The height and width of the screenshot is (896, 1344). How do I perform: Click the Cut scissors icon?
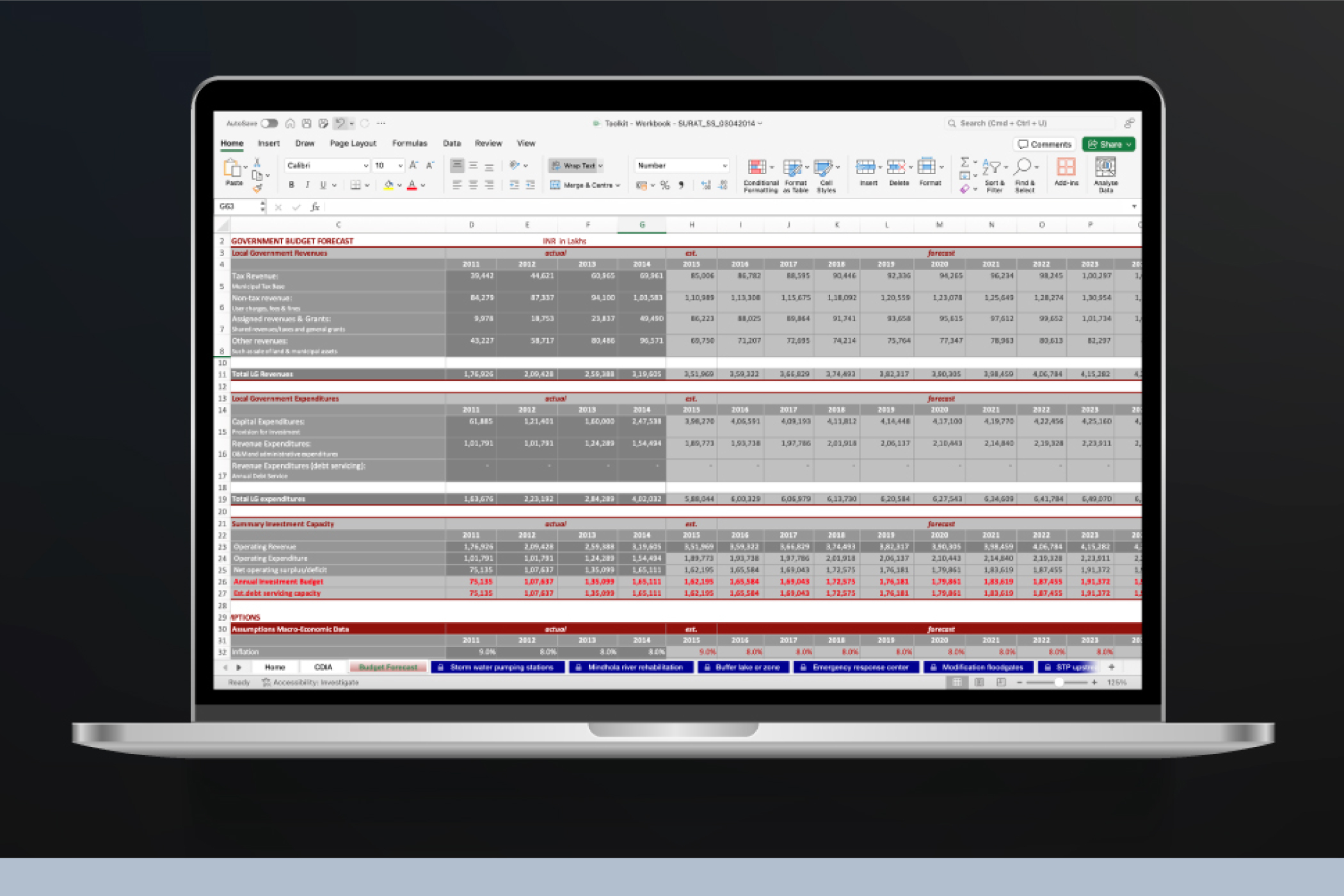tap(257, 163)
